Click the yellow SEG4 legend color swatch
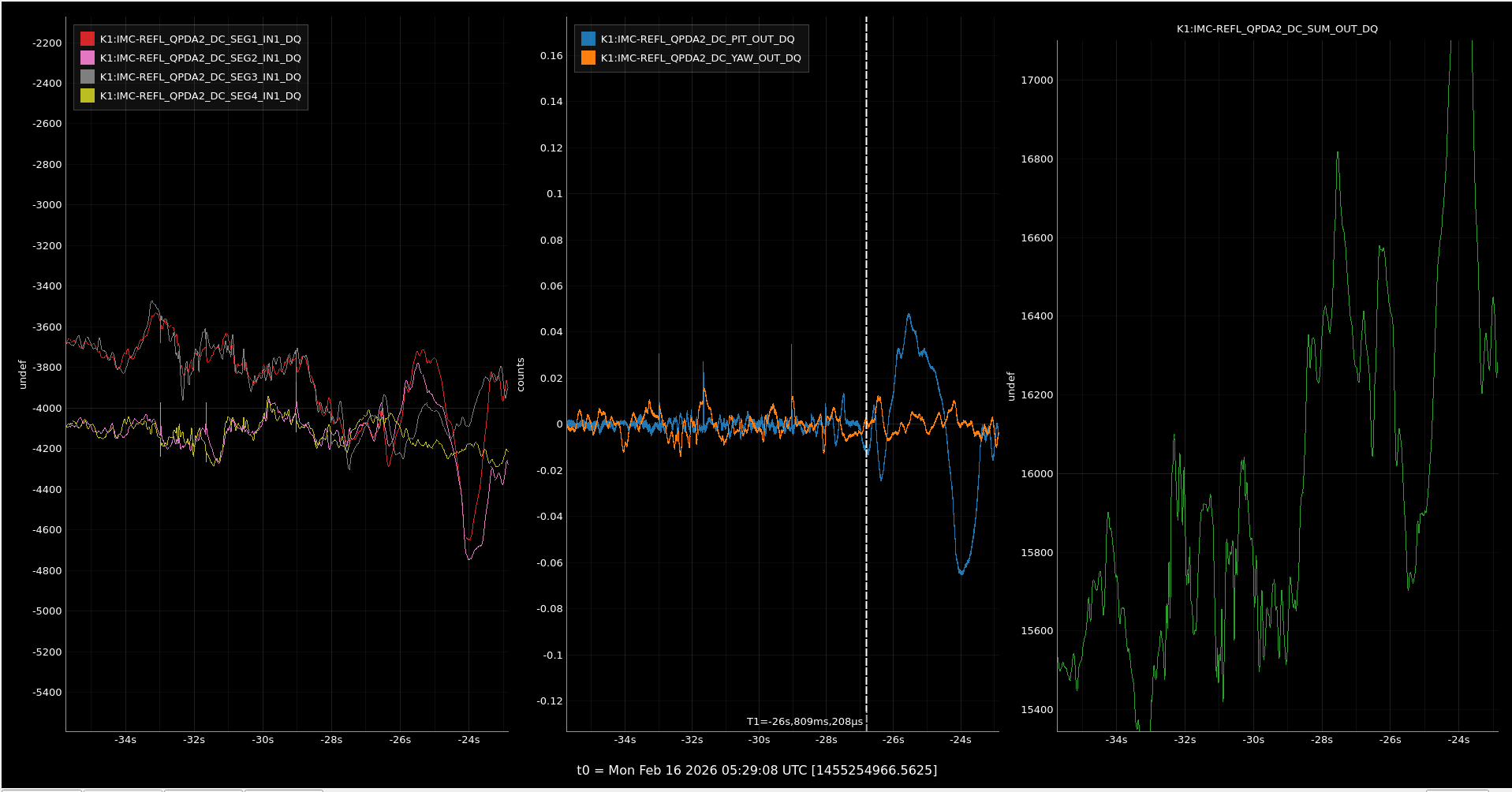 click(x=88, y=95)
